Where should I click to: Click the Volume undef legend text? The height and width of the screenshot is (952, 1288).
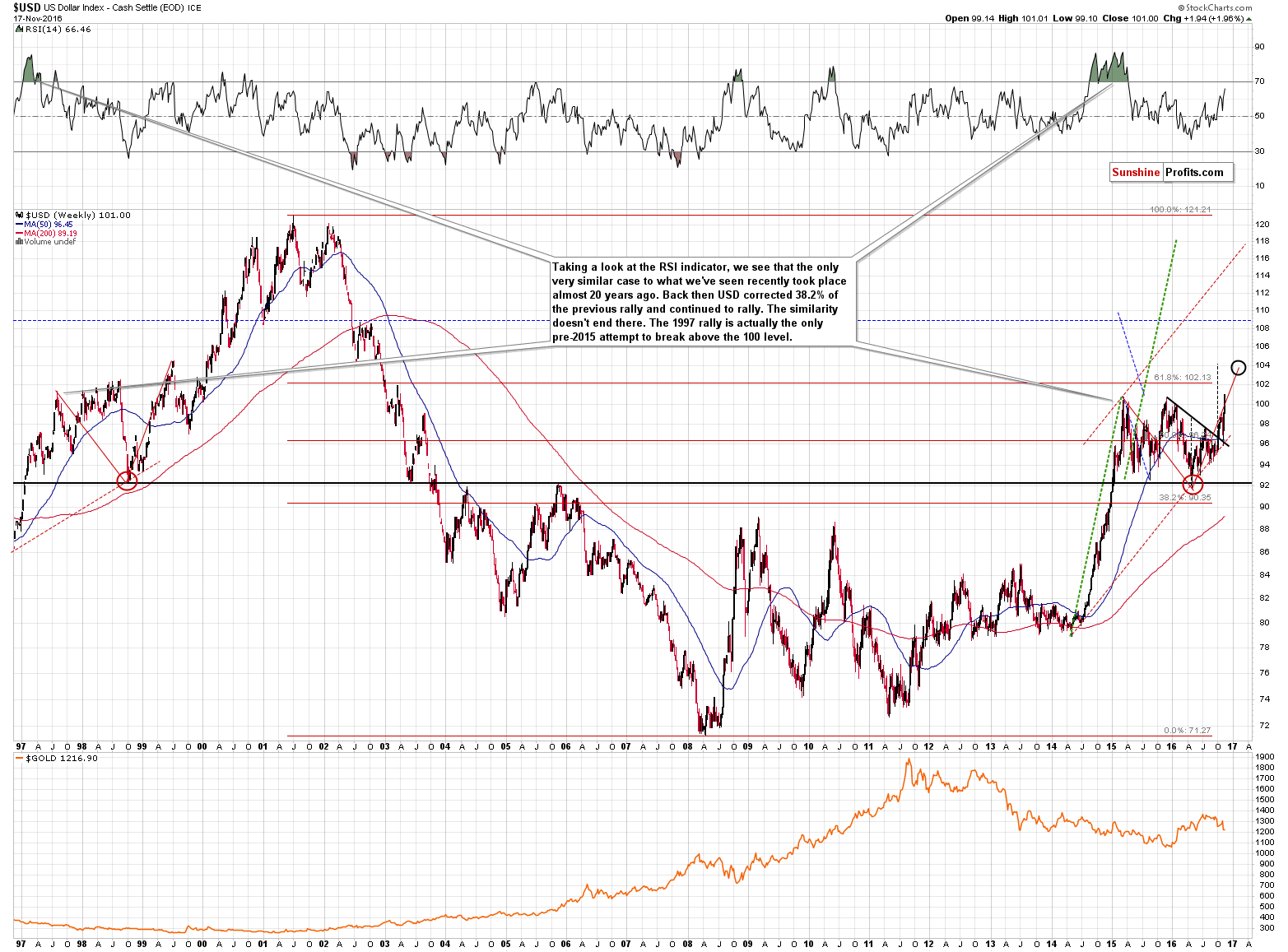point(49,242)
